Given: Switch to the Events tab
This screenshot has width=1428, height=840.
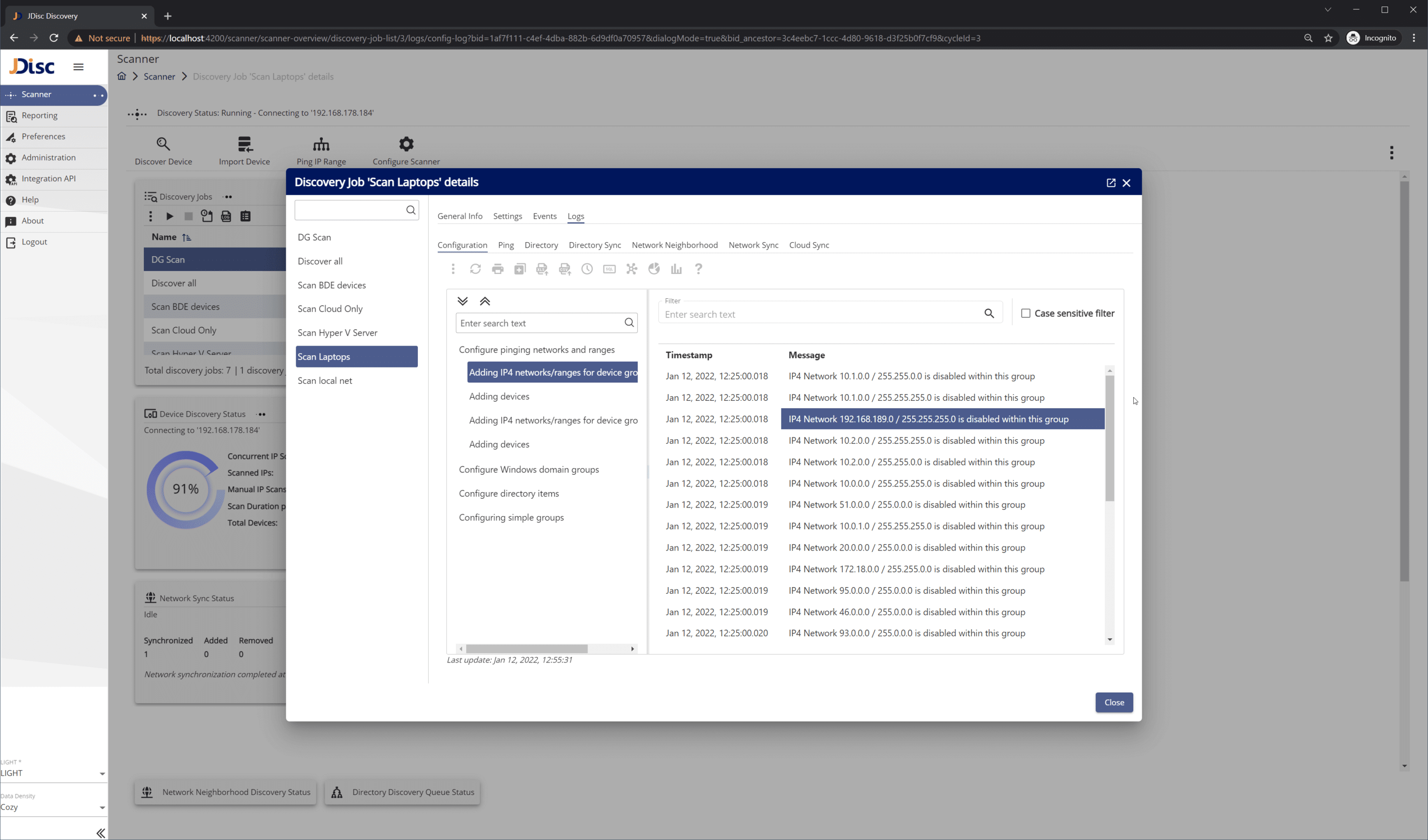Looking at the screenshot, I should (544, 216).
